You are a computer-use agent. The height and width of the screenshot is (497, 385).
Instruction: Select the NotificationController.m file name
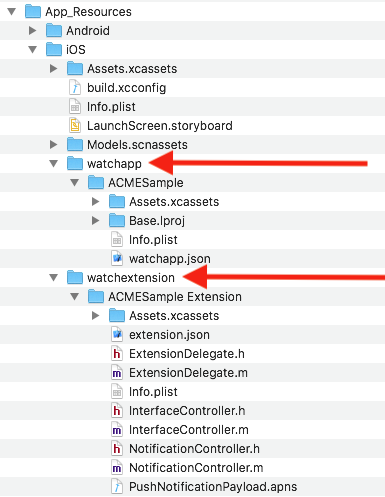pos(196,468)
